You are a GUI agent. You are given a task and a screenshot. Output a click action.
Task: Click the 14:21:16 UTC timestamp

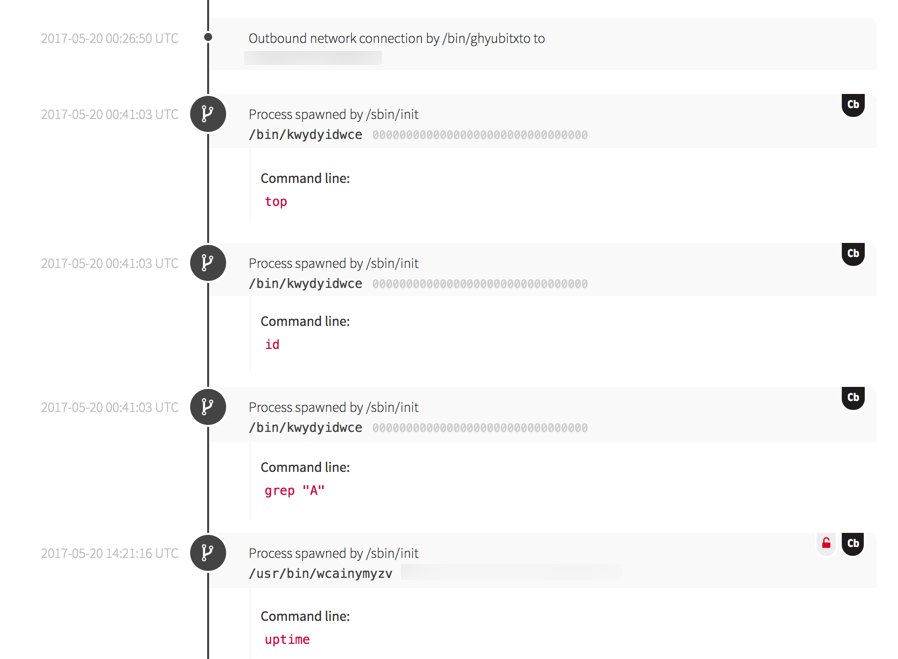[x=110, y=553]
